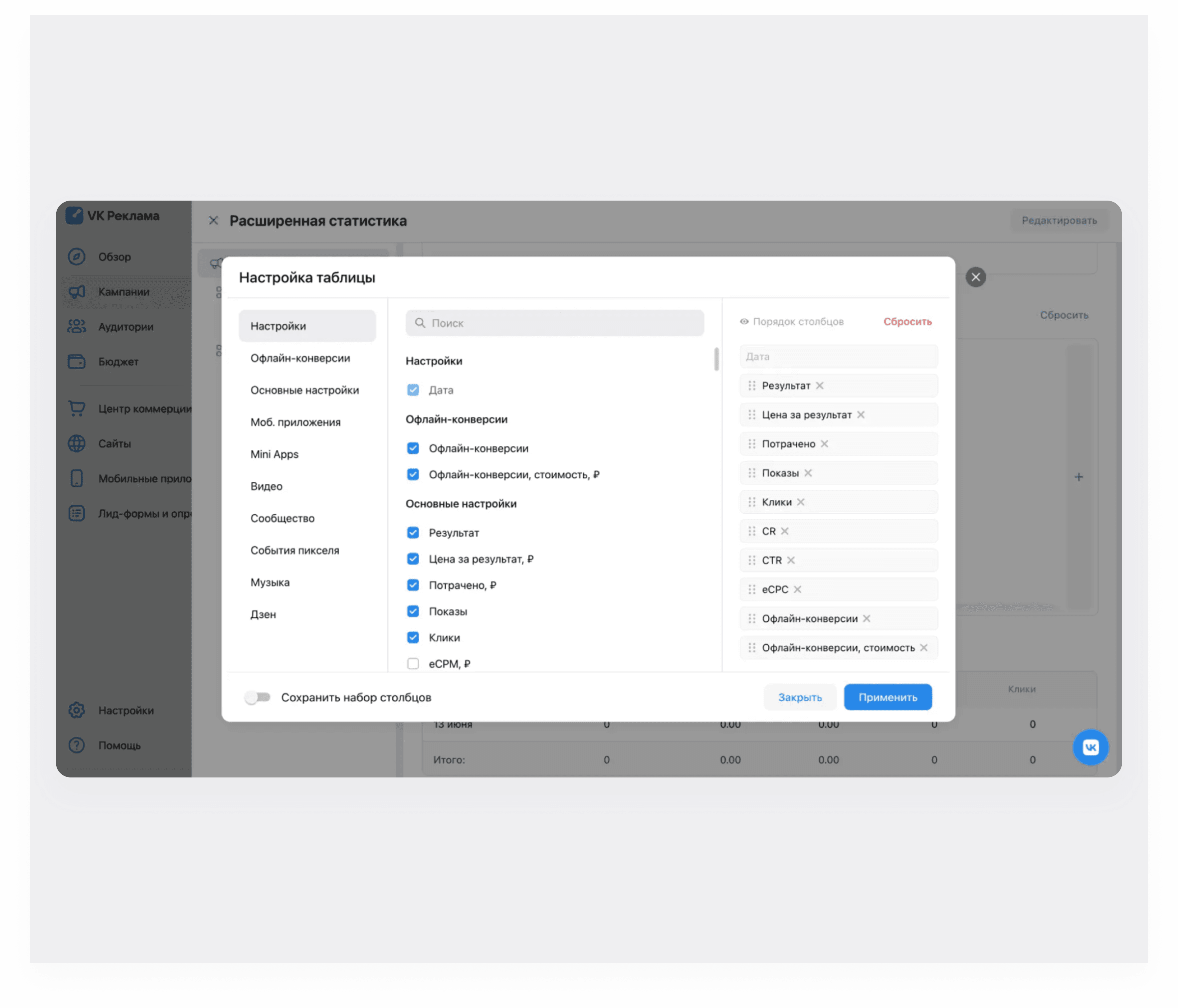
Task: Remove the Результат column with its X
Action: click(x=820, y=386)
